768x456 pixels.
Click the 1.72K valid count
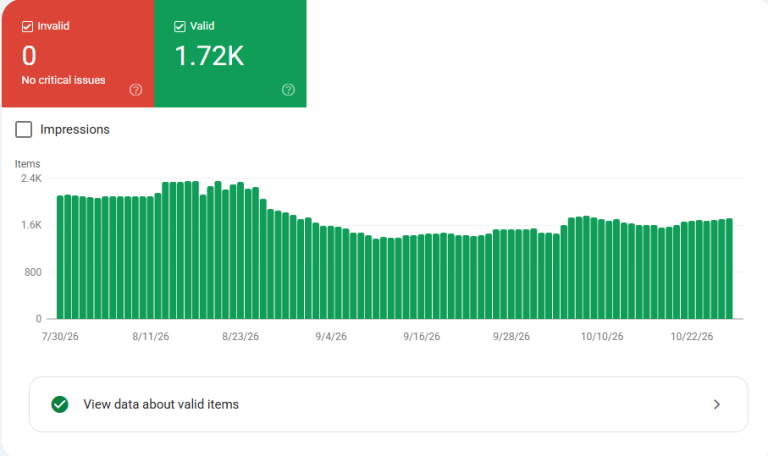click(209, 56)
